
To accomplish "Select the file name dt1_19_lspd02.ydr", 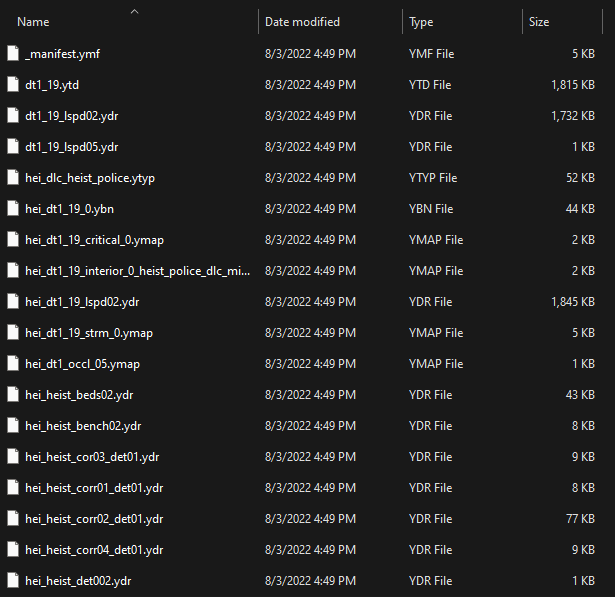I will click(71, 116).
